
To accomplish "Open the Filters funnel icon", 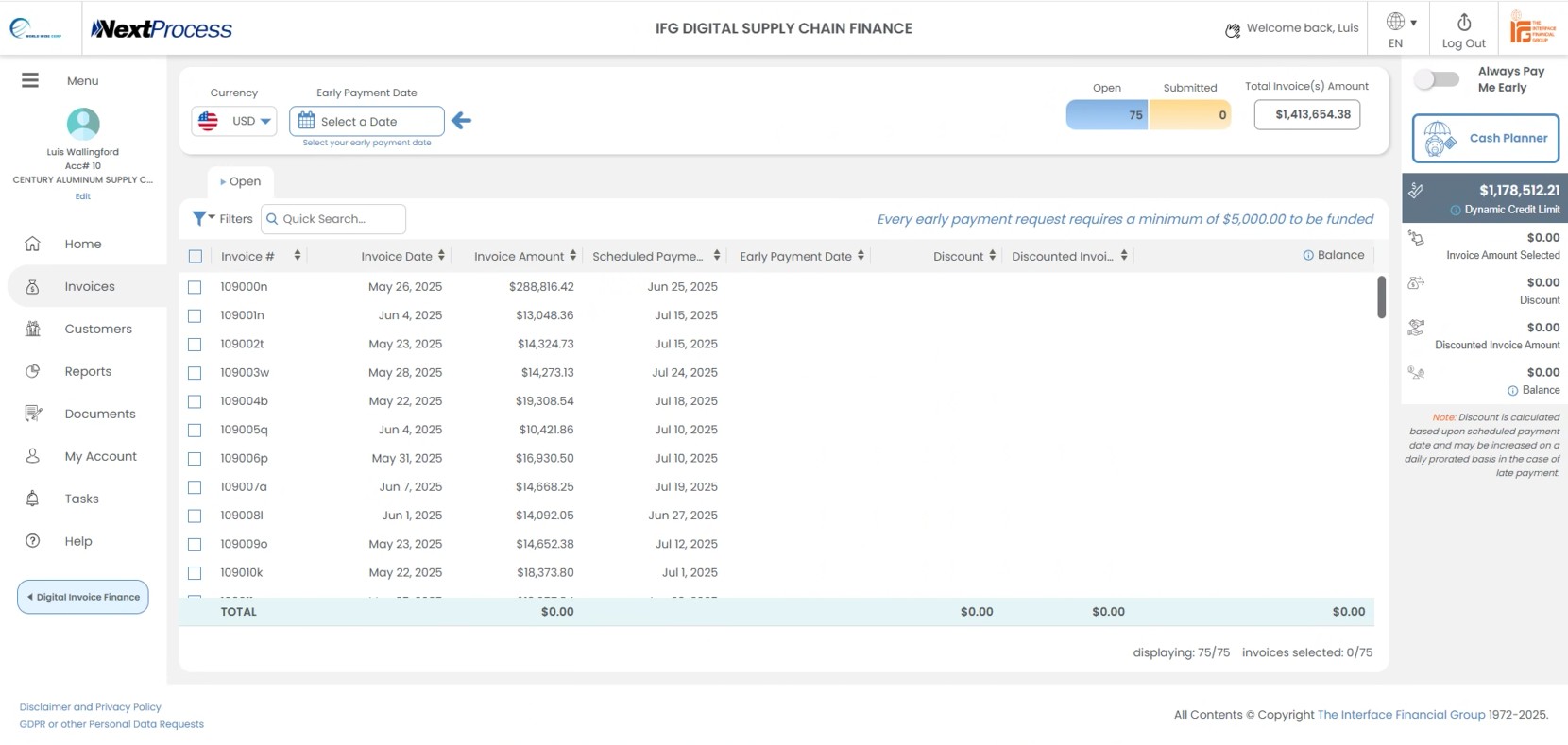I will (x=200, y=218).
